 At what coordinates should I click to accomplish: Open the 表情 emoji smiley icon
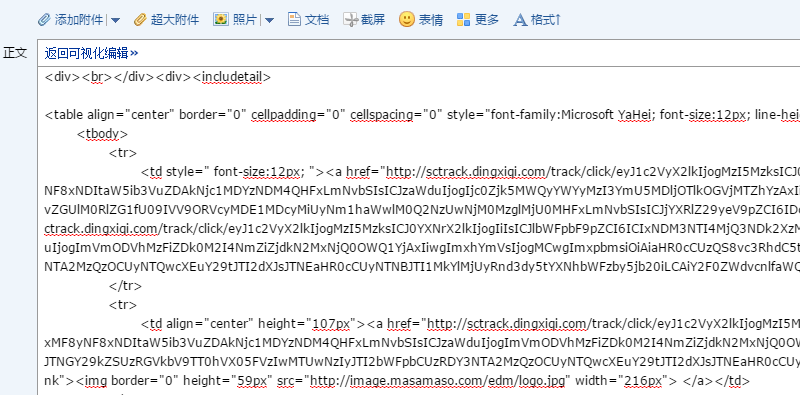tap(407, 19)
